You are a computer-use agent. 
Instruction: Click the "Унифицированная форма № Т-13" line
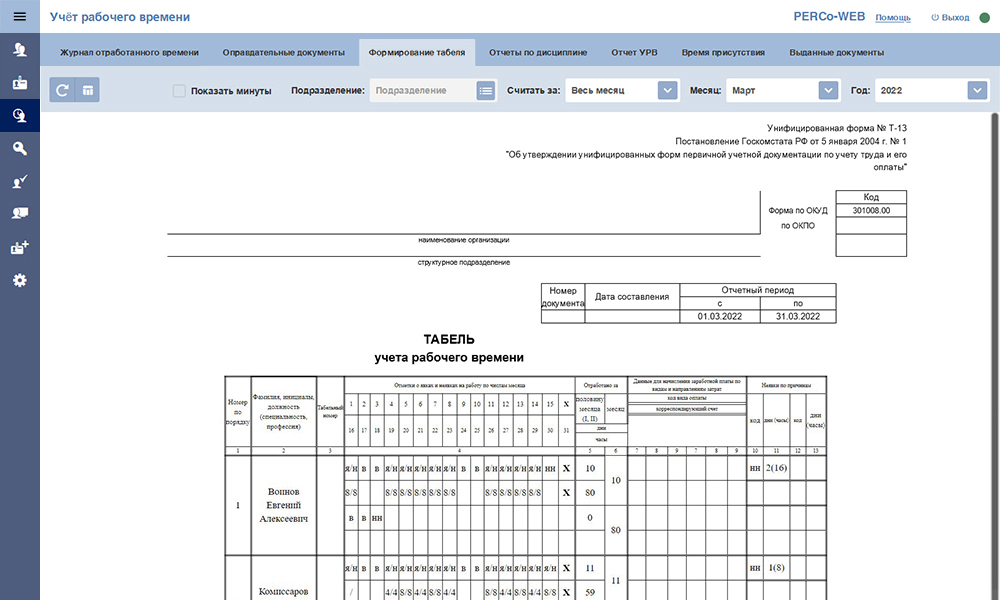click(x=837, y=128)
